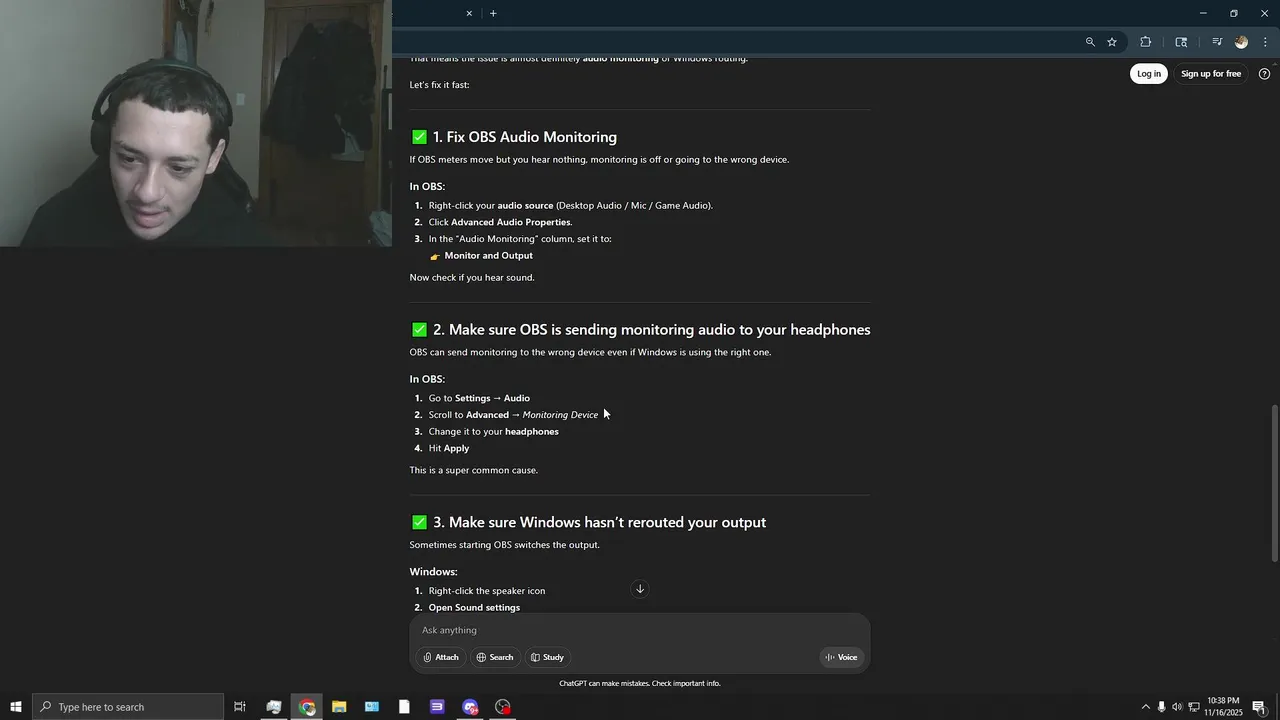Click Sign up for free

click(x=1211, y=73)
